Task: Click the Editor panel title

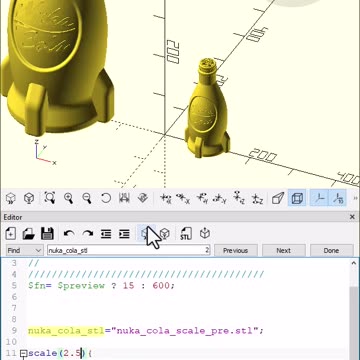Action: tap(13, 217)
